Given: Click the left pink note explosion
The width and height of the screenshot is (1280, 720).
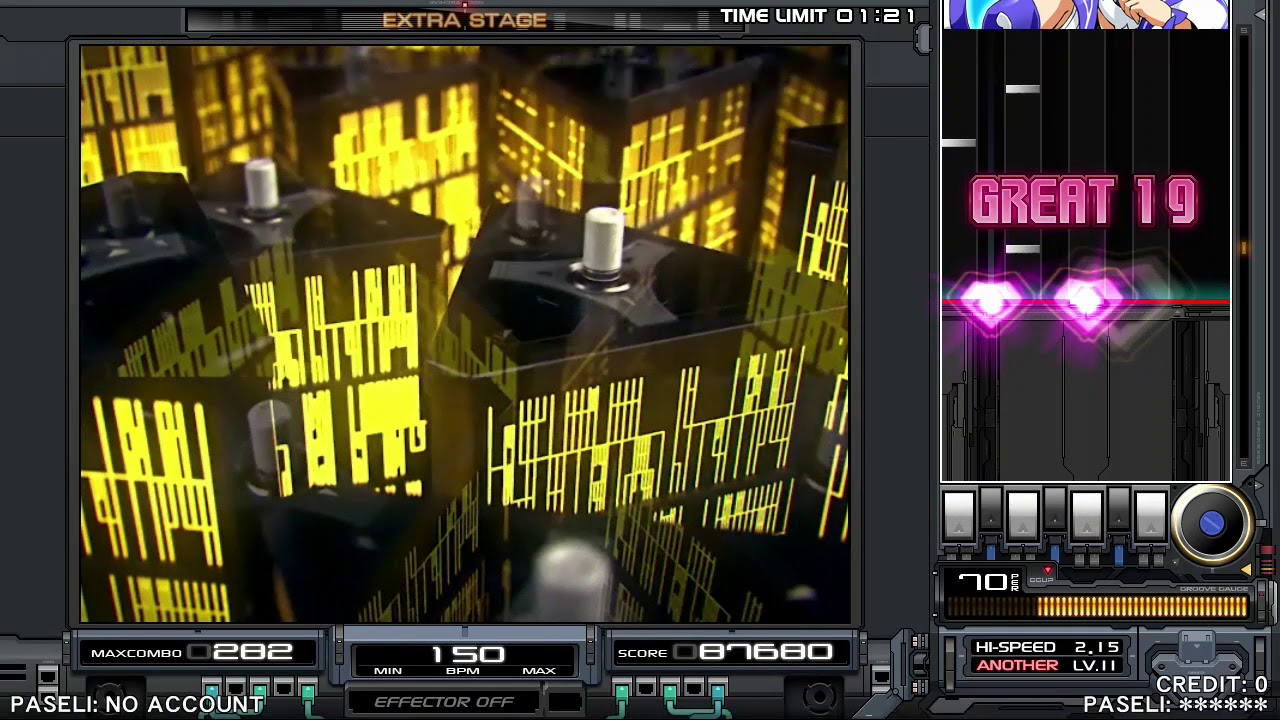Looking at the screenshot, I should click(989, 301).
